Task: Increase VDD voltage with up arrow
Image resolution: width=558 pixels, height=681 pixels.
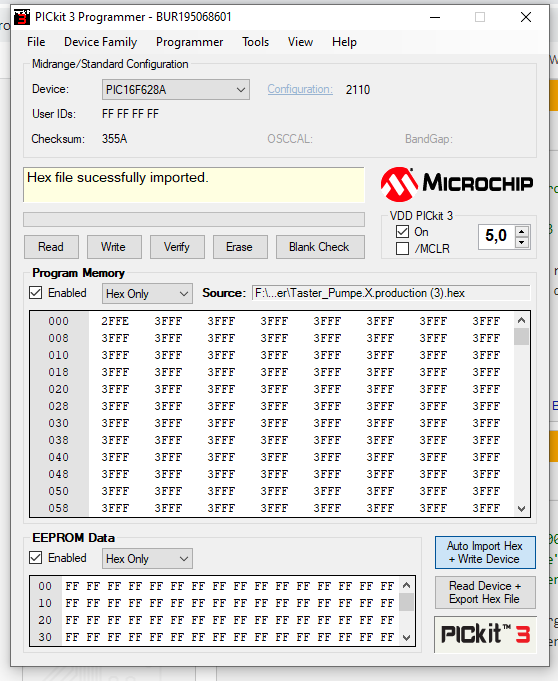Action: coord(522,231)
